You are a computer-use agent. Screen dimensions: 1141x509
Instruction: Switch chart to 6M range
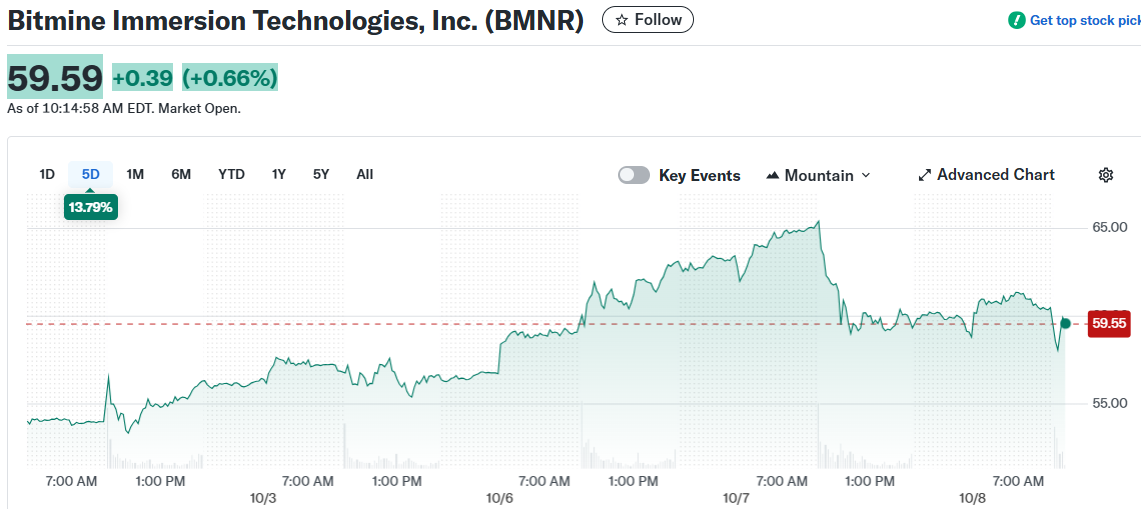[x=181, y=174]
